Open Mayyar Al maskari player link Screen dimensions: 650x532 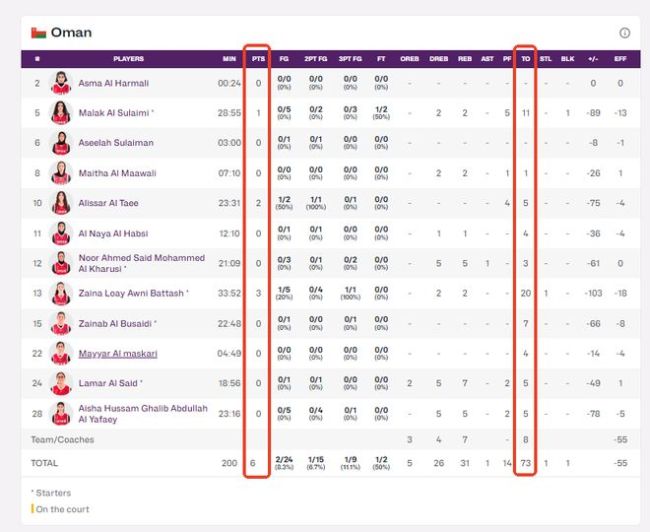click(x=118, y=354)
